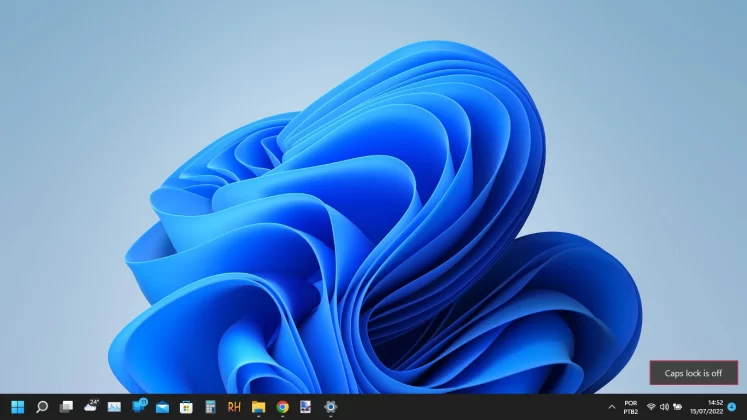Click the Caps lock is off notification

pos(694,373)
